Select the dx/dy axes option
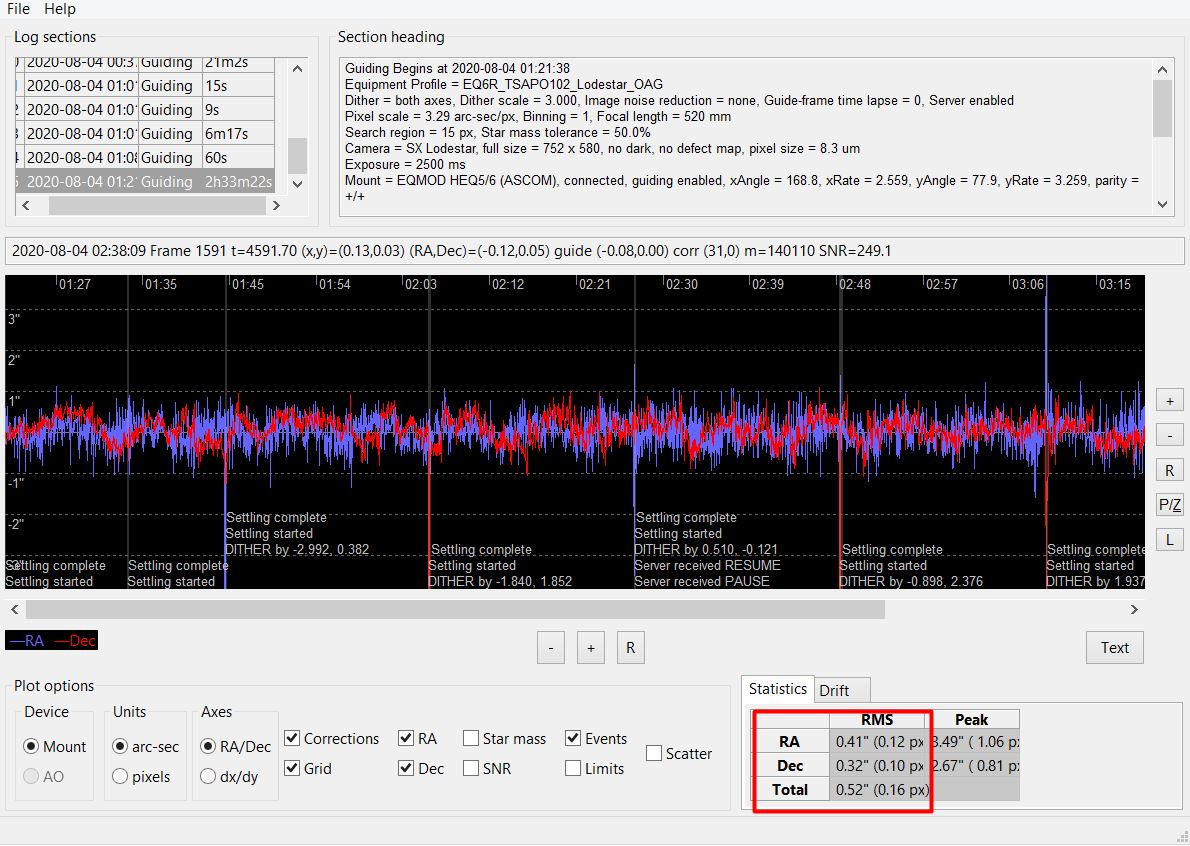This screenshot has height=846, width=1190. [x=209, y=776]
